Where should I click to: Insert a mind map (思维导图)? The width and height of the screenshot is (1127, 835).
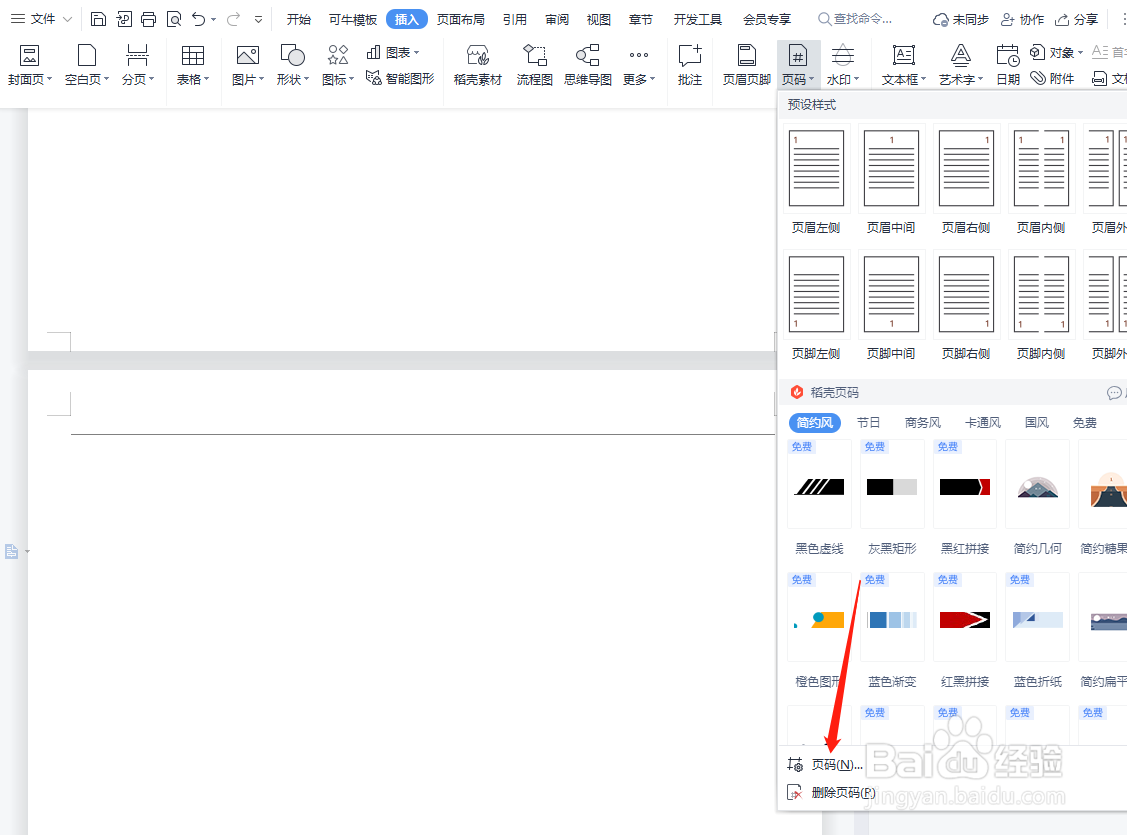point(587,65)
